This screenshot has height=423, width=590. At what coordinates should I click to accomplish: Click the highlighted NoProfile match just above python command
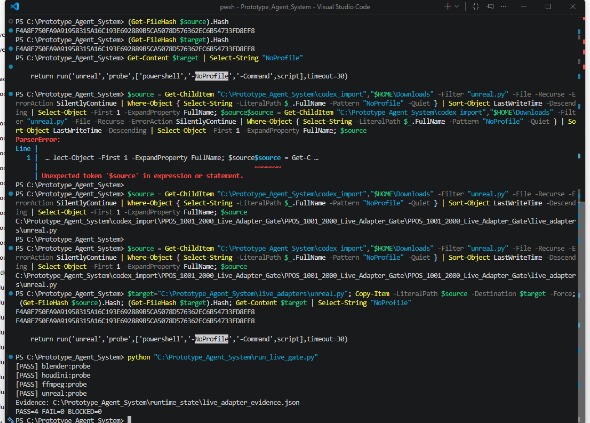[211, 339]
